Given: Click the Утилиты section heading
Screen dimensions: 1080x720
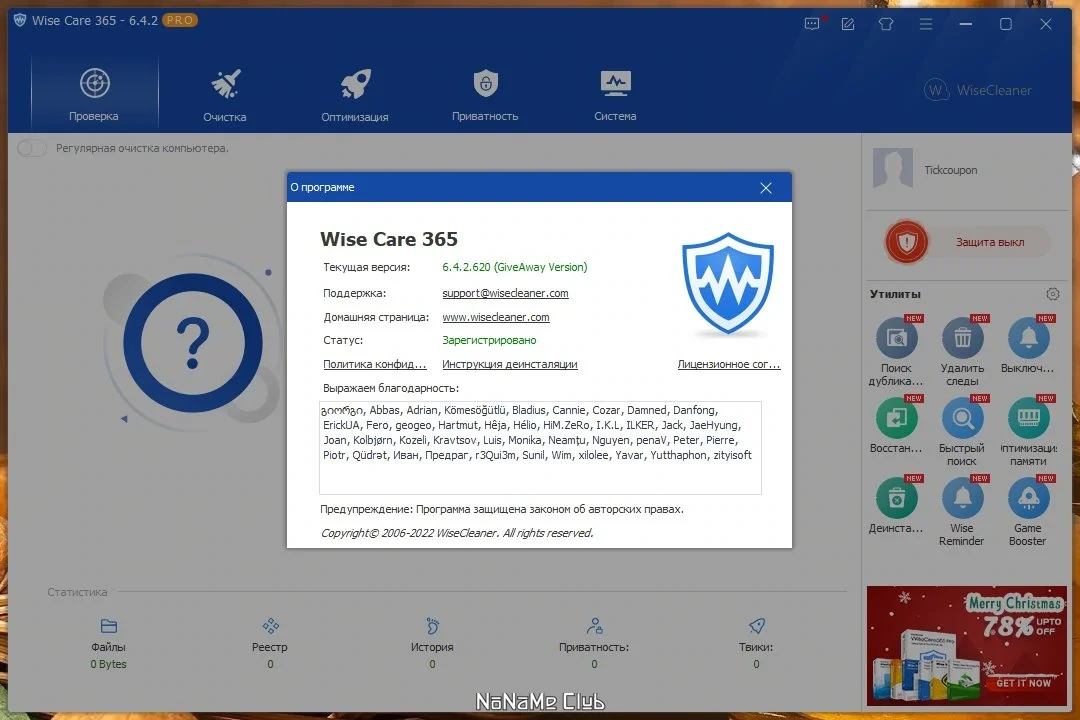Looking at the screenshot, I should point(895,294).
